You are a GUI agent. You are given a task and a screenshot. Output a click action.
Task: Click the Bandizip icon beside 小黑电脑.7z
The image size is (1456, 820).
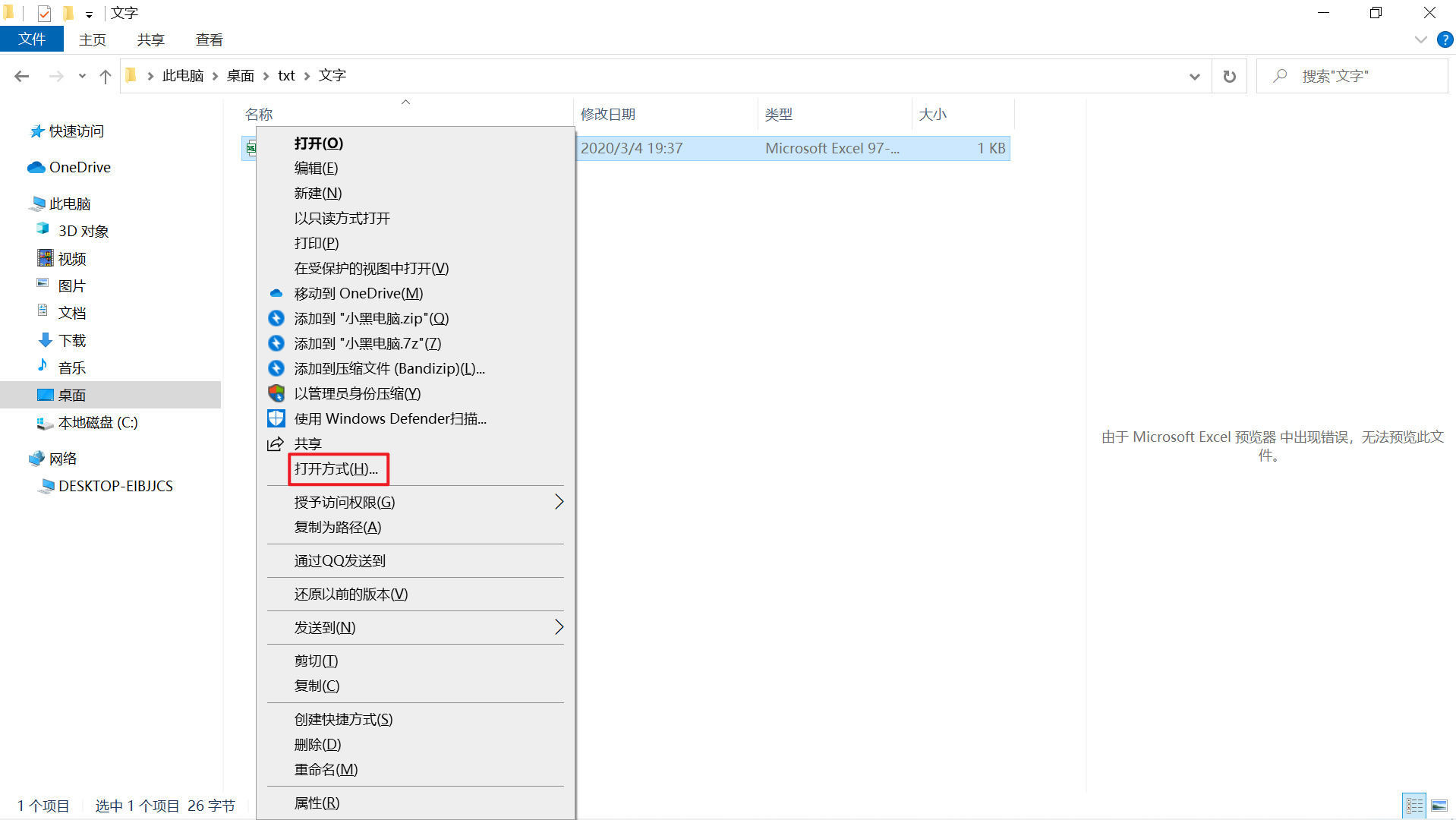click(276, 344)
